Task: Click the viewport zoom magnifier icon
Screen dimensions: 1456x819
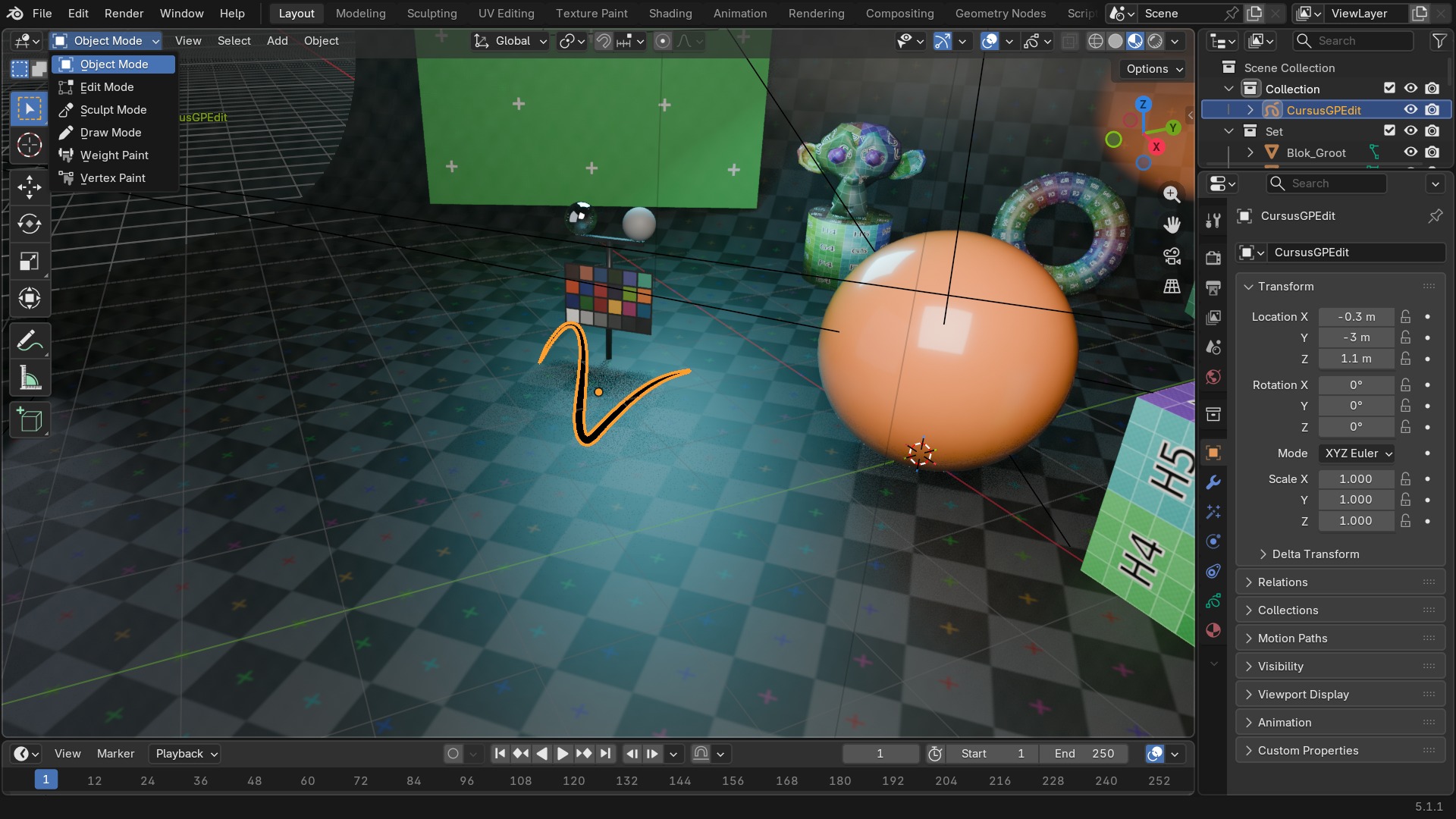Action: tap(1172, 194)
